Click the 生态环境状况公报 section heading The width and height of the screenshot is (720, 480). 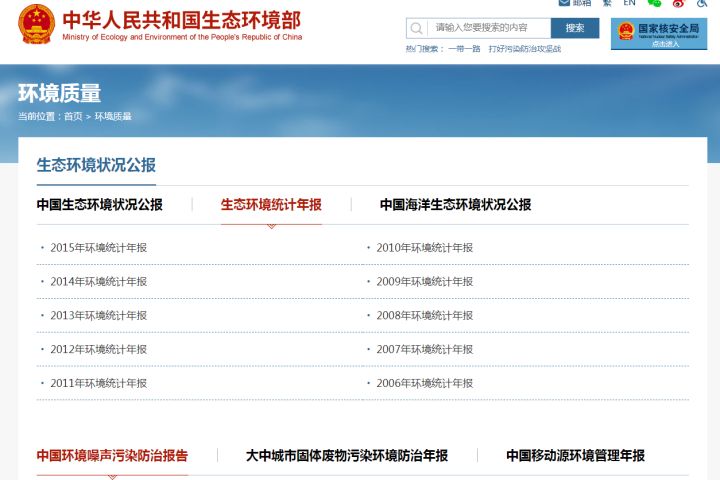click(96, 165)
